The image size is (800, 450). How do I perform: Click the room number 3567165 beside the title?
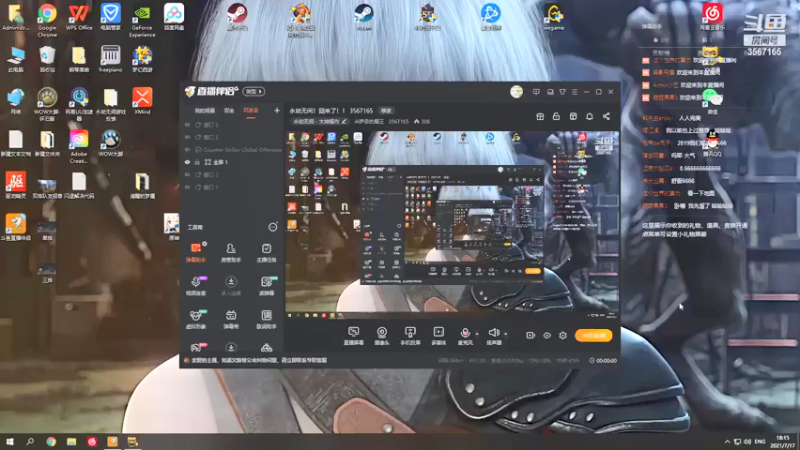pyautogui.click(x=361, y=111)
